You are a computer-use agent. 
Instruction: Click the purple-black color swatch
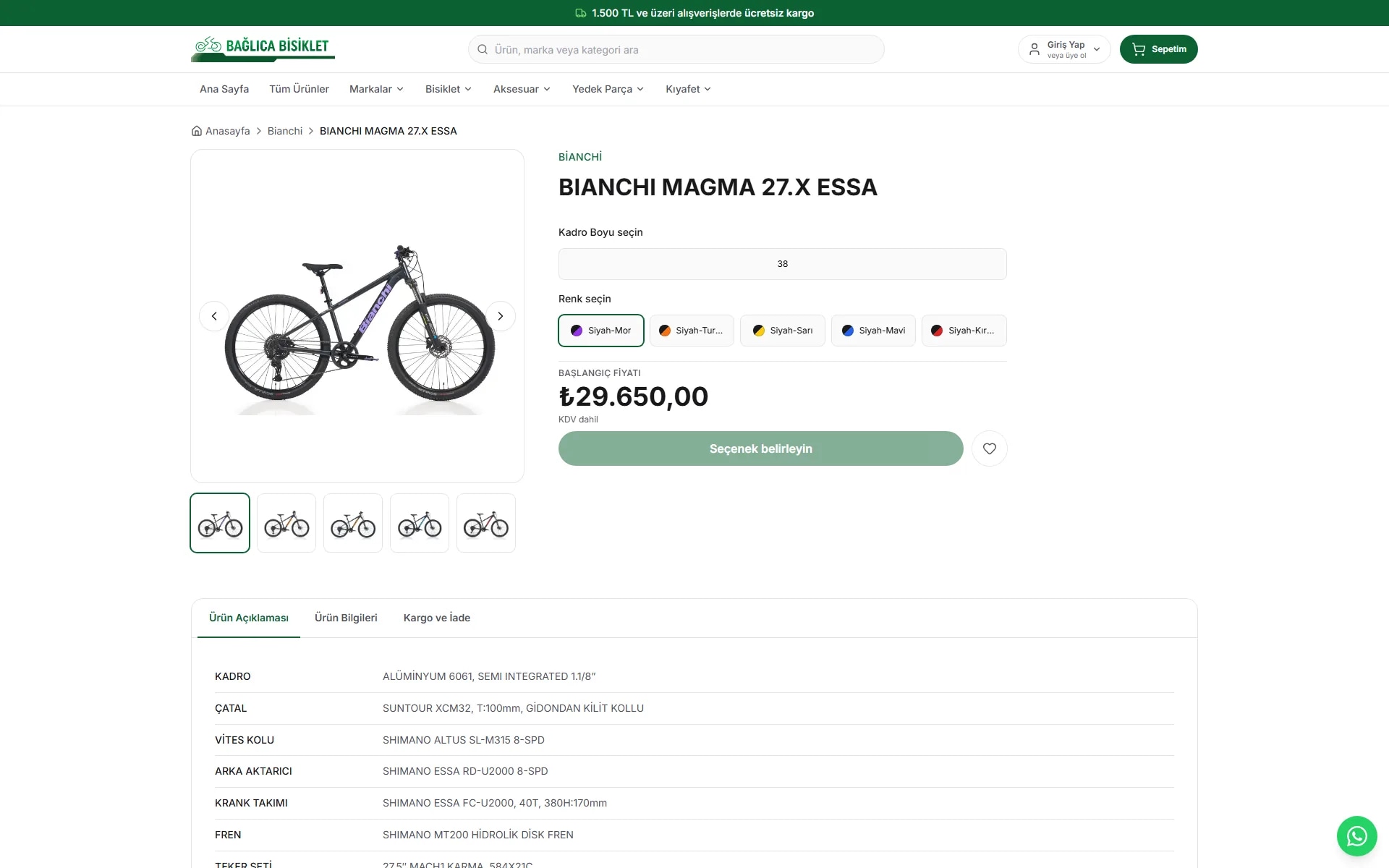pyautogui.click(x=577, y=331)
